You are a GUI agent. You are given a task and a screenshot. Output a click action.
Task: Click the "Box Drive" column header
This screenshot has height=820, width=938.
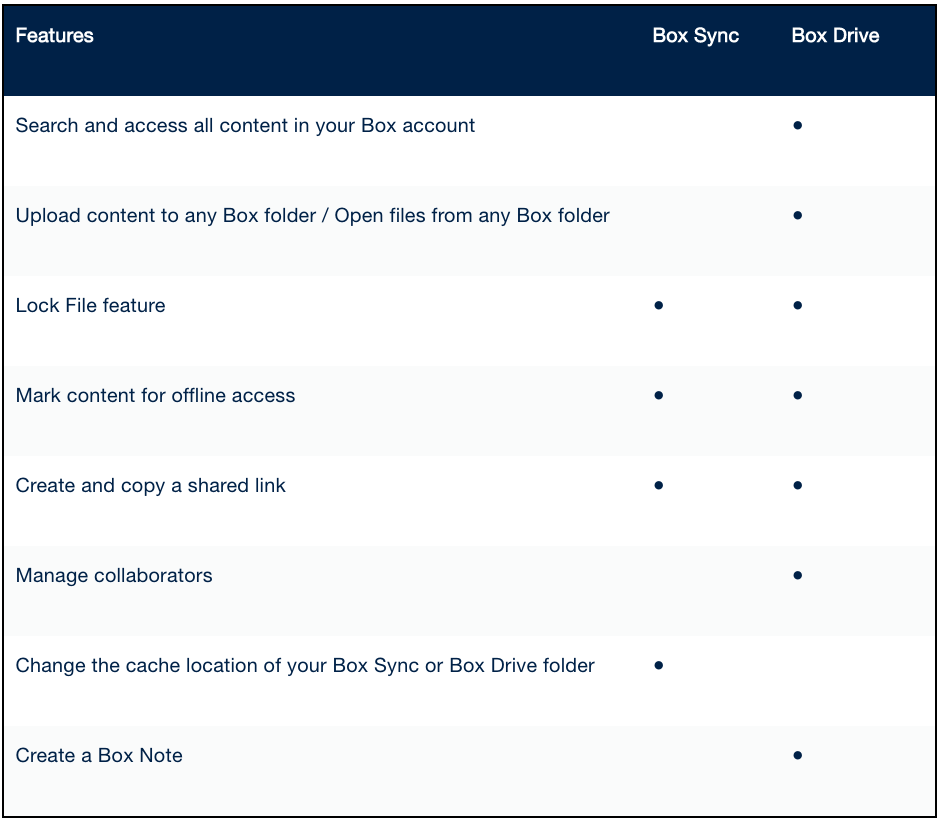coord(835,35)
